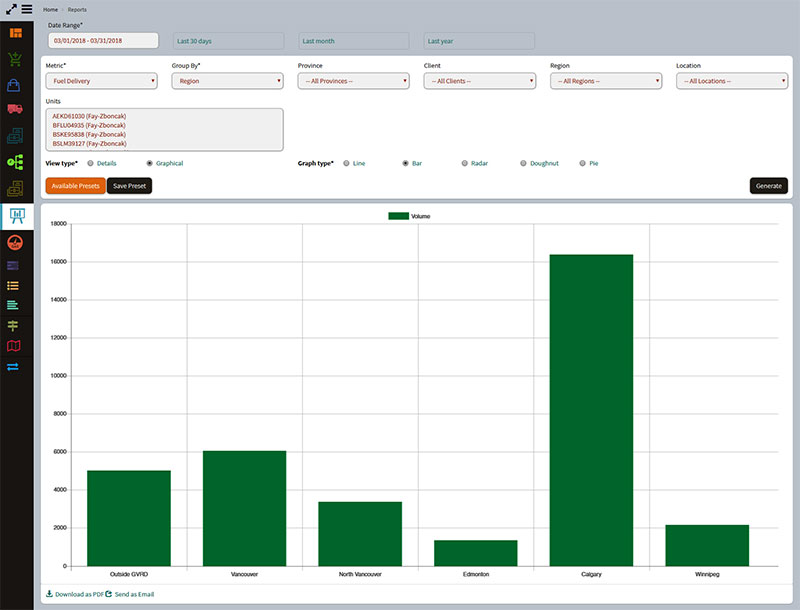Open the yellow bulleted list icon
Image resolution: width=800 pixels, height=610 pixels.
pyautogui.click(x=13, y=286)
